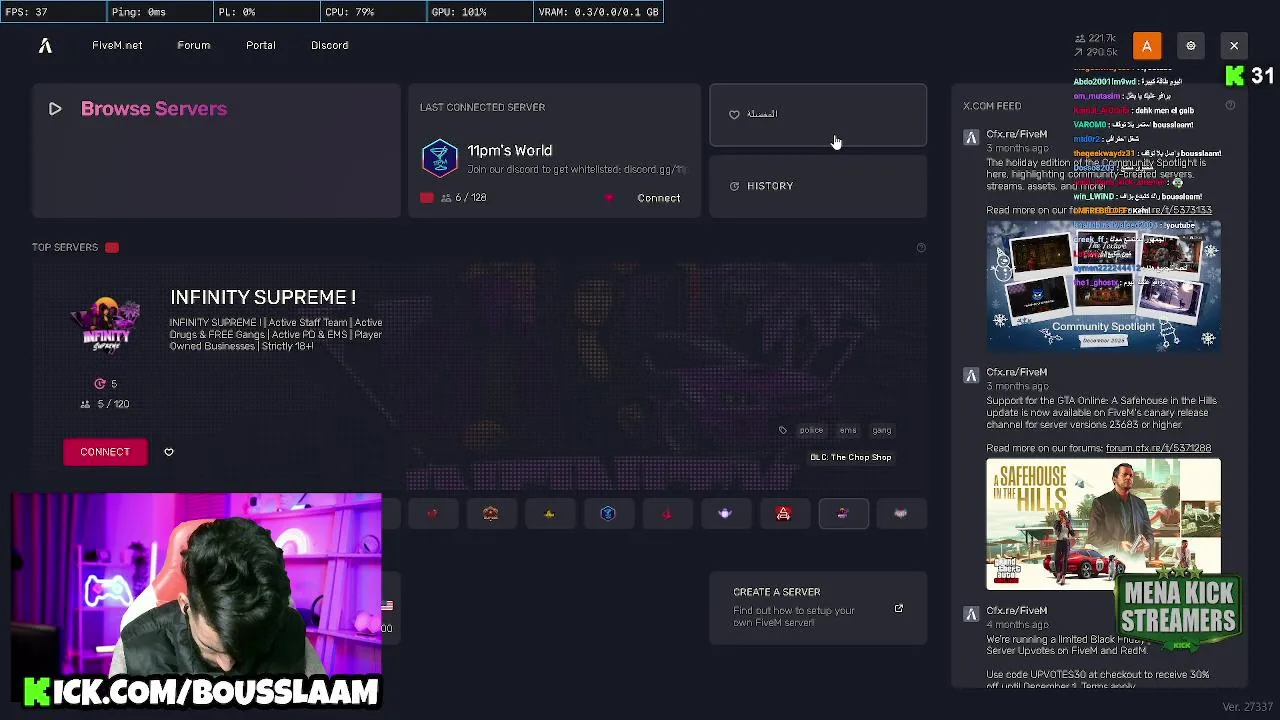Click the external link icon on Create a Server

tap(898, 608)
